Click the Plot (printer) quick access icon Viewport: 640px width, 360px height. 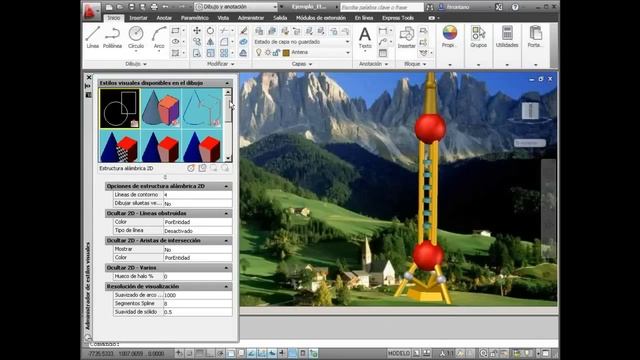[x=154, y=7]
